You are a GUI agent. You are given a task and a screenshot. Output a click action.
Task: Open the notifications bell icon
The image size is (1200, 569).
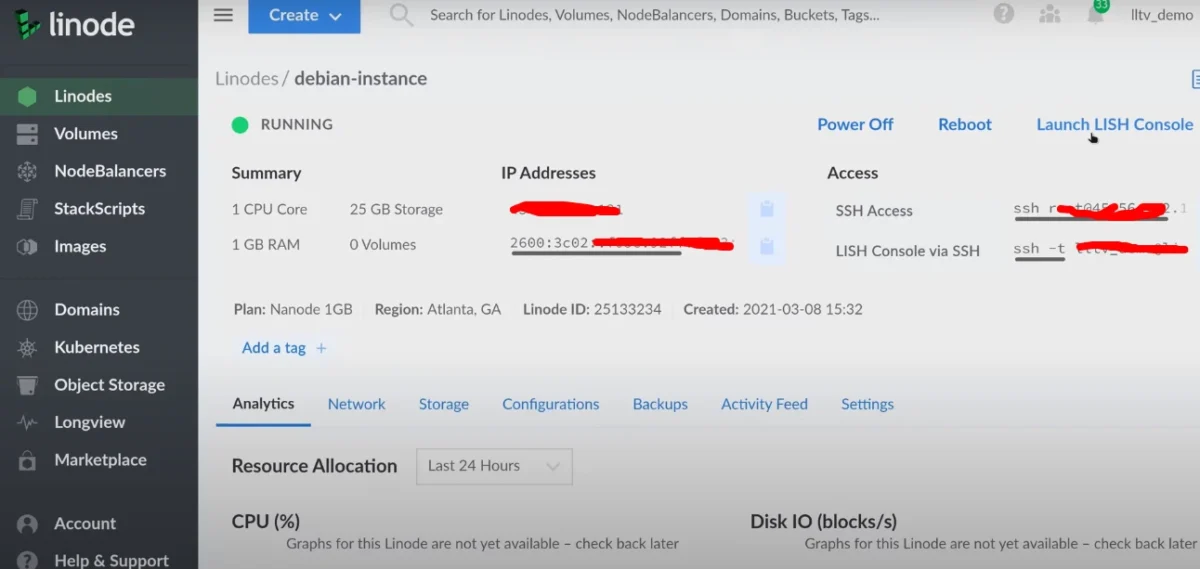coord(1096,14)
